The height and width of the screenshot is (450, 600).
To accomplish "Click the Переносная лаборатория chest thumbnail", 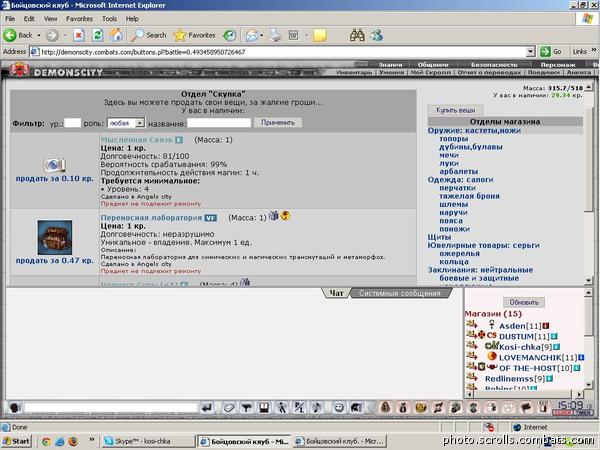I will [x=55, y=237].
